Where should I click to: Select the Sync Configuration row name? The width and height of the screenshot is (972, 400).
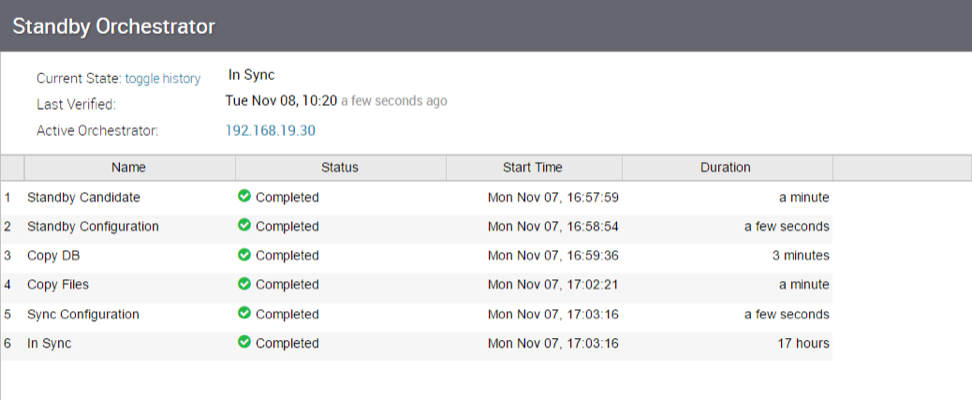tap(83, 314)
